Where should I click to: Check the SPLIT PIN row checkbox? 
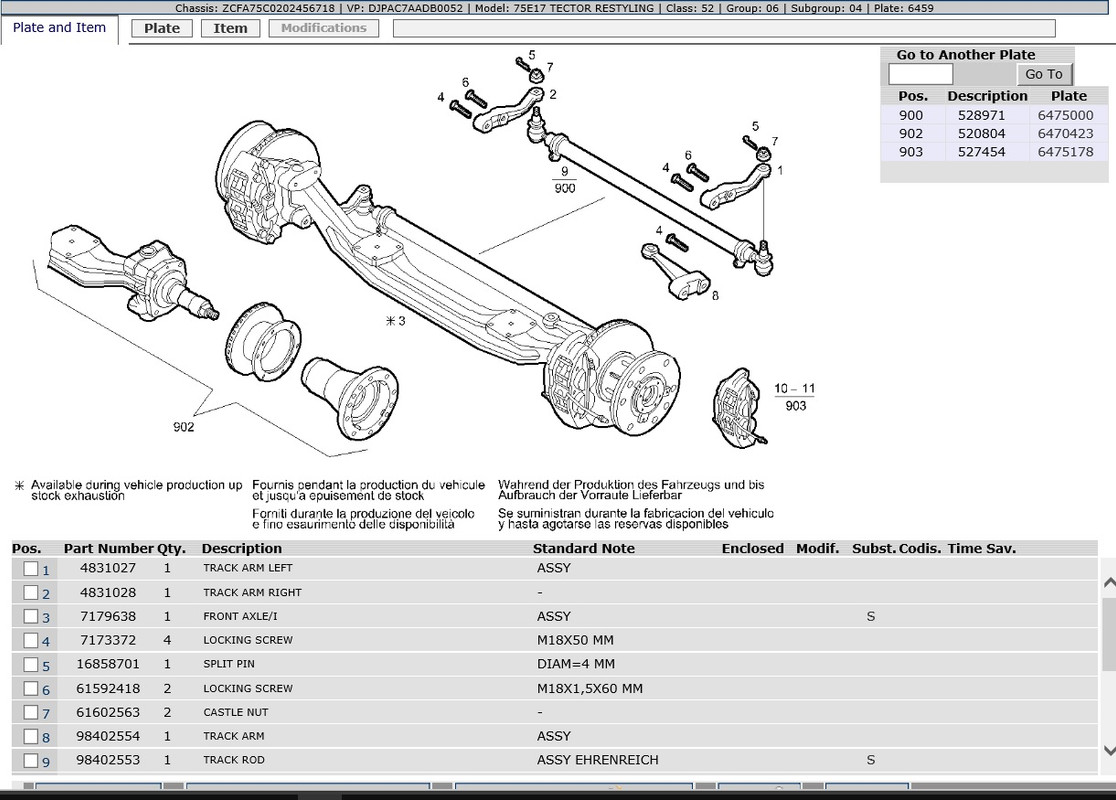click(31, 665)
